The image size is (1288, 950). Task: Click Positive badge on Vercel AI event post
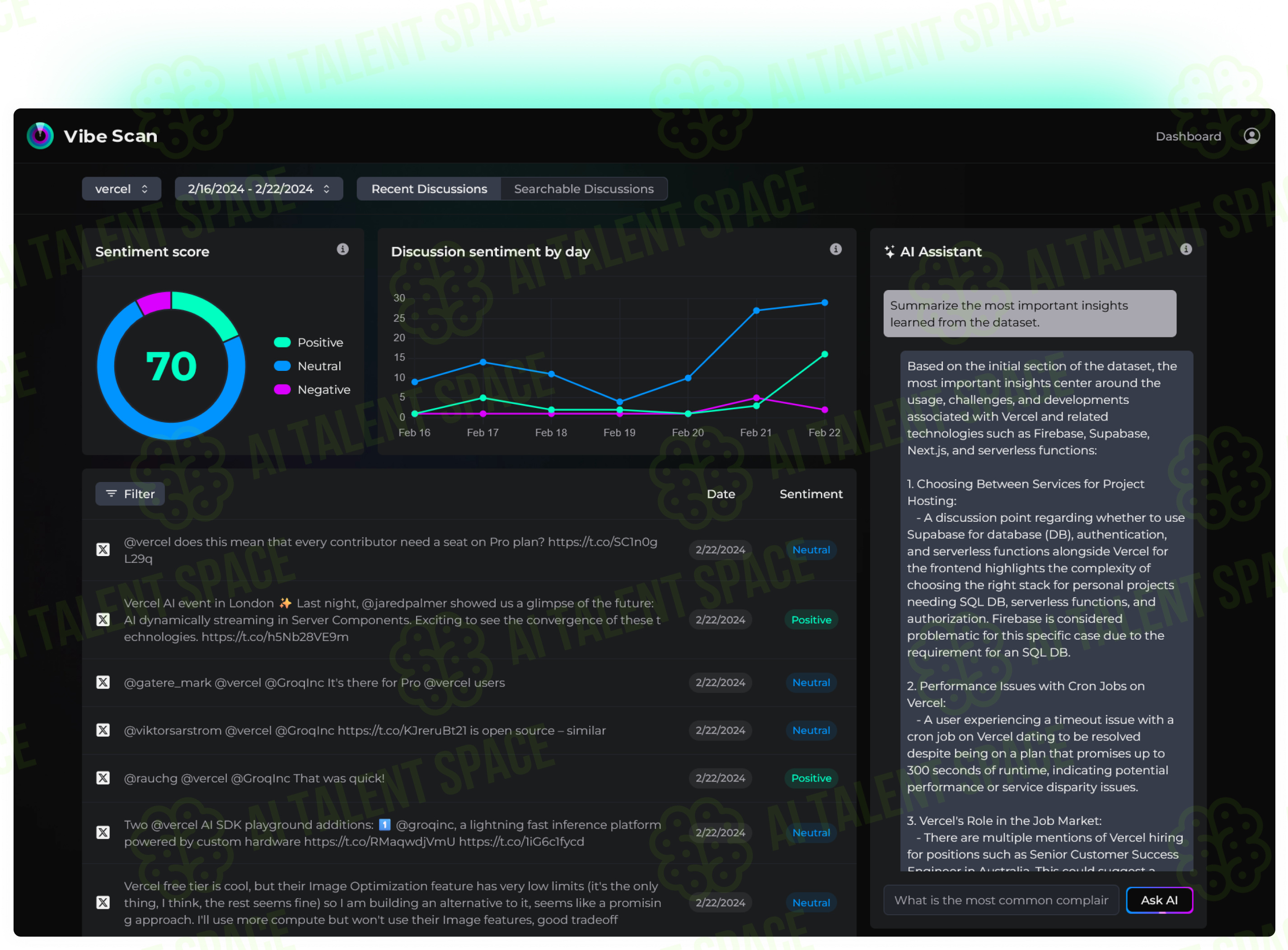811,620
